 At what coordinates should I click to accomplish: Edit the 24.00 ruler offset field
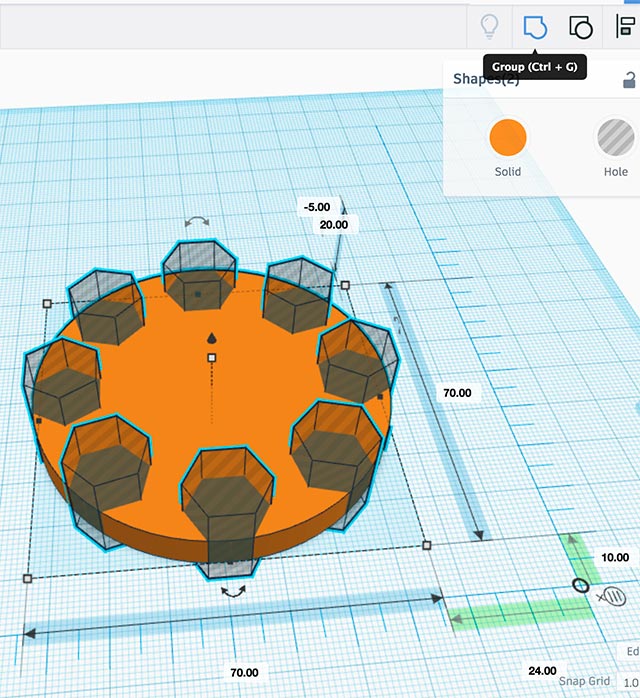(543, 670)
